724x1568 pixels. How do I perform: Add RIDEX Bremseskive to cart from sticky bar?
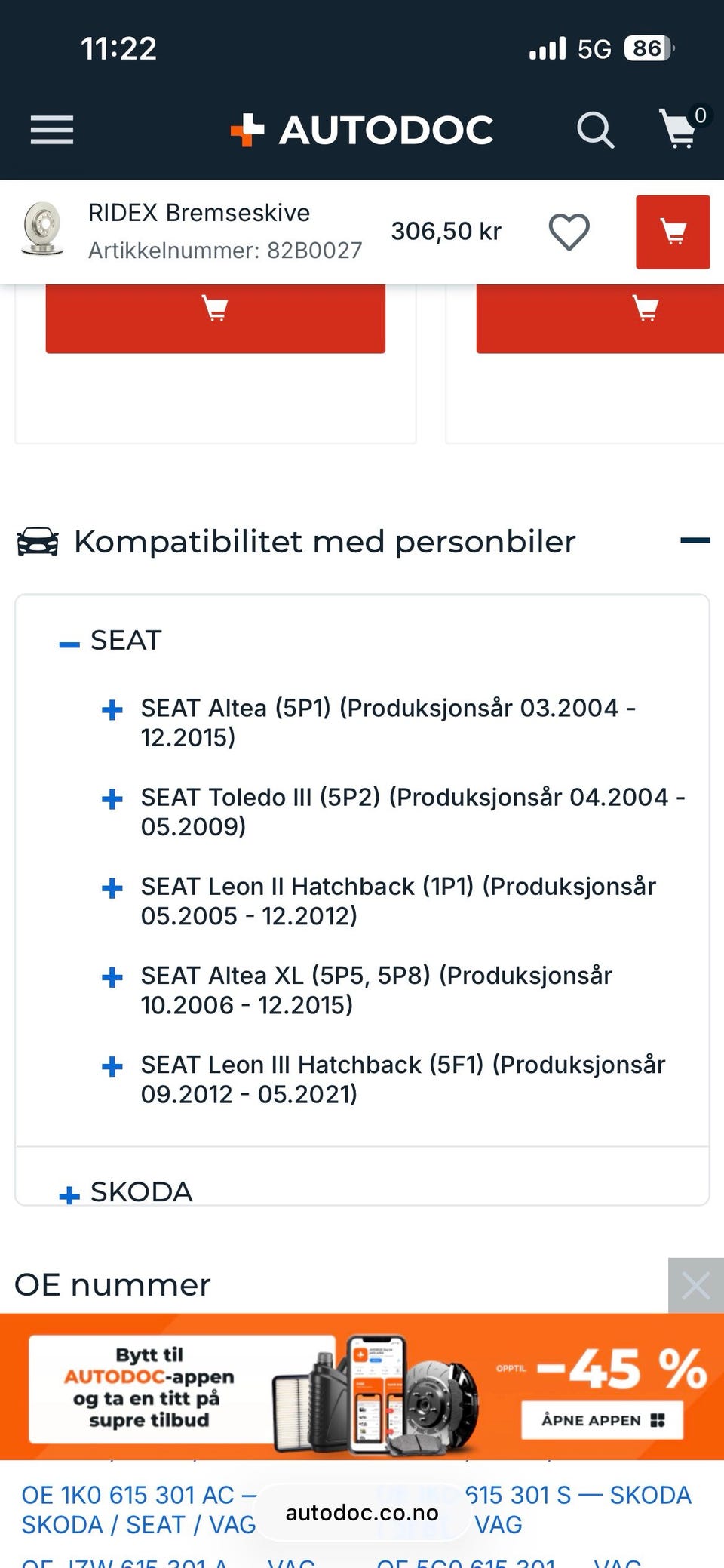[x=673, y=232]
